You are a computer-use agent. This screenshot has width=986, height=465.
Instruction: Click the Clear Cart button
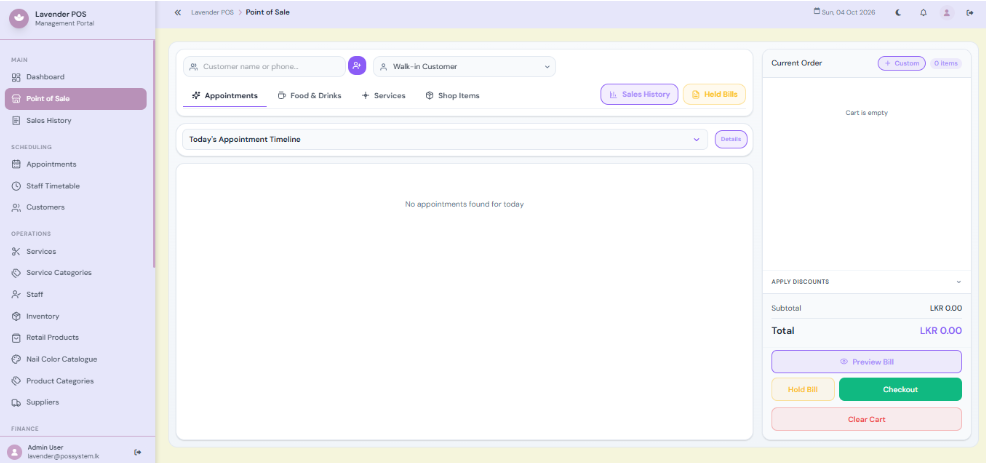point(866,419)
